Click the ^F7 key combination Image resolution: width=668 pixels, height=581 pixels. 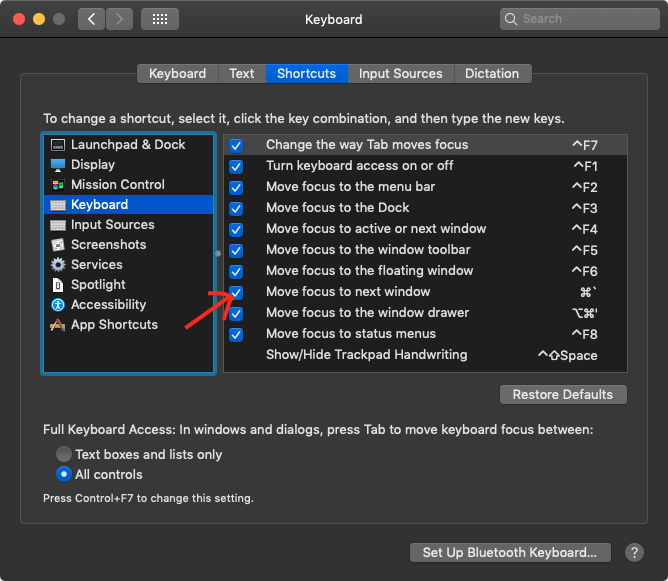click(584, 145)
